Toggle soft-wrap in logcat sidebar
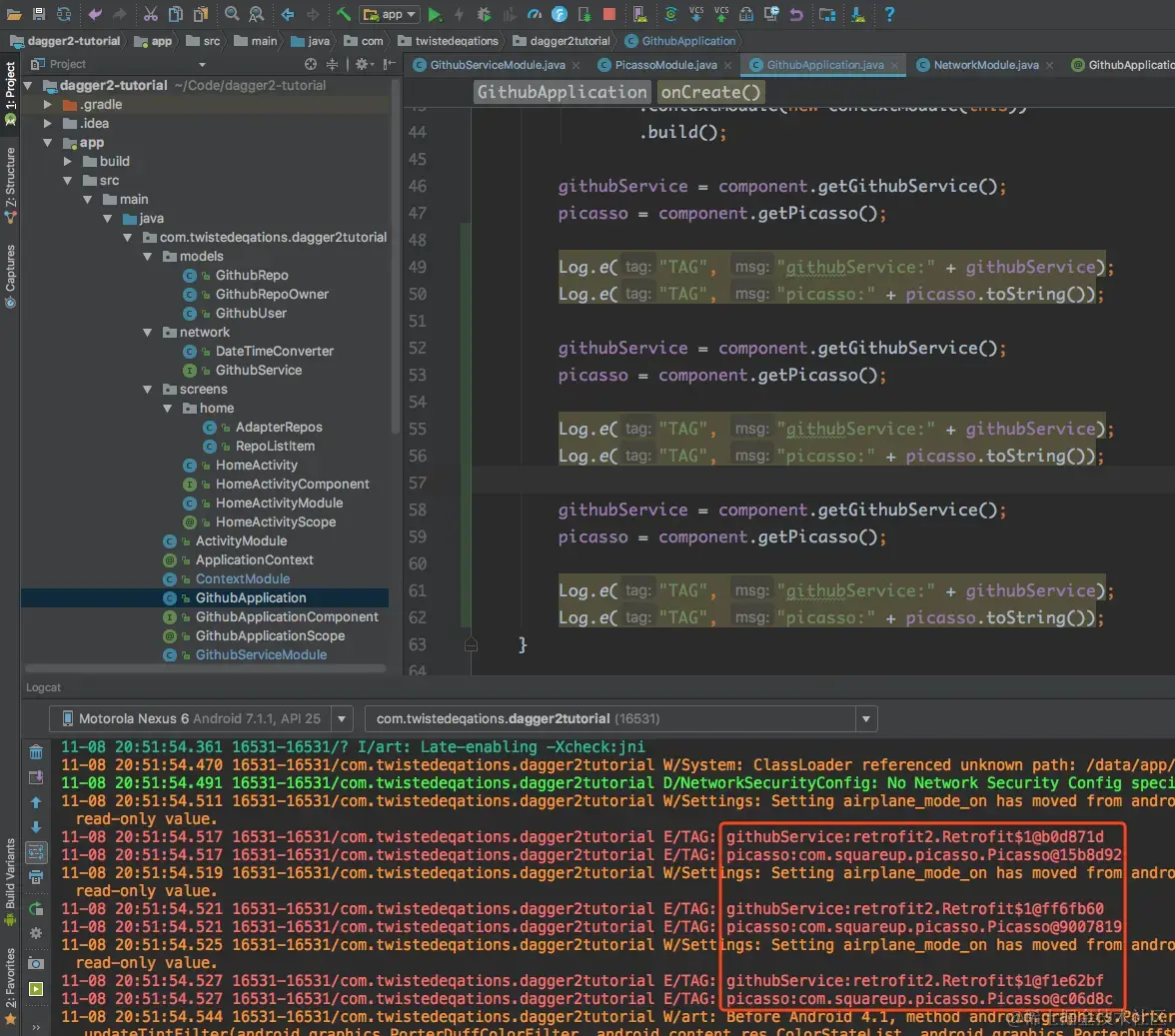Viewport: 1175px width, 1036px height. tap(36, 852)
